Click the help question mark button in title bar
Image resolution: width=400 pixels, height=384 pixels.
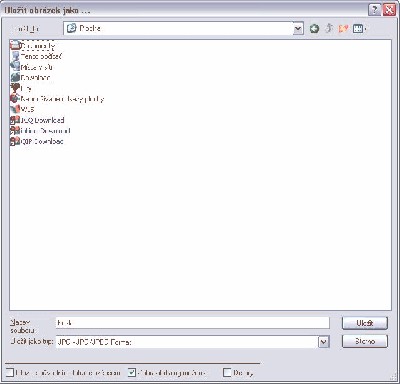[374, 10]
